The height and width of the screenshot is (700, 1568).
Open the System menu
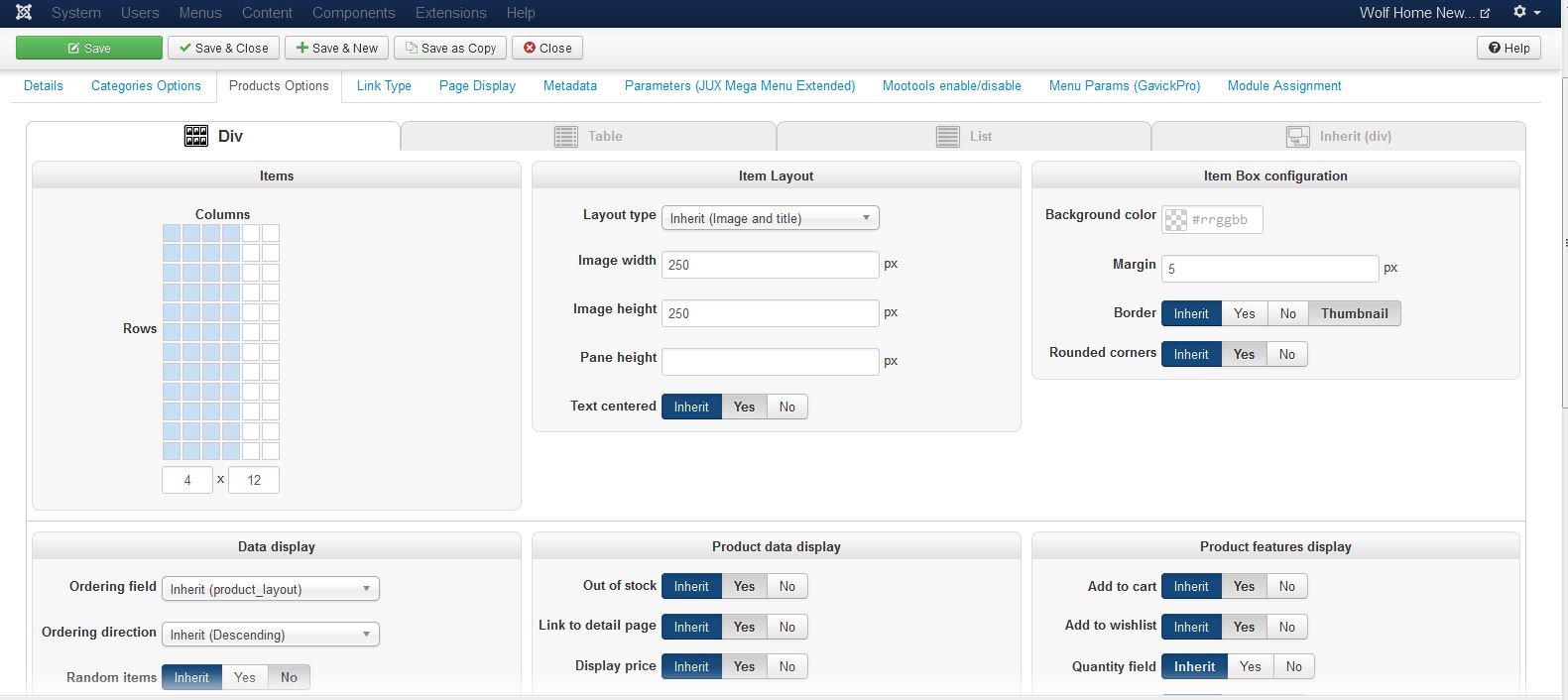(x=76, y=13)
